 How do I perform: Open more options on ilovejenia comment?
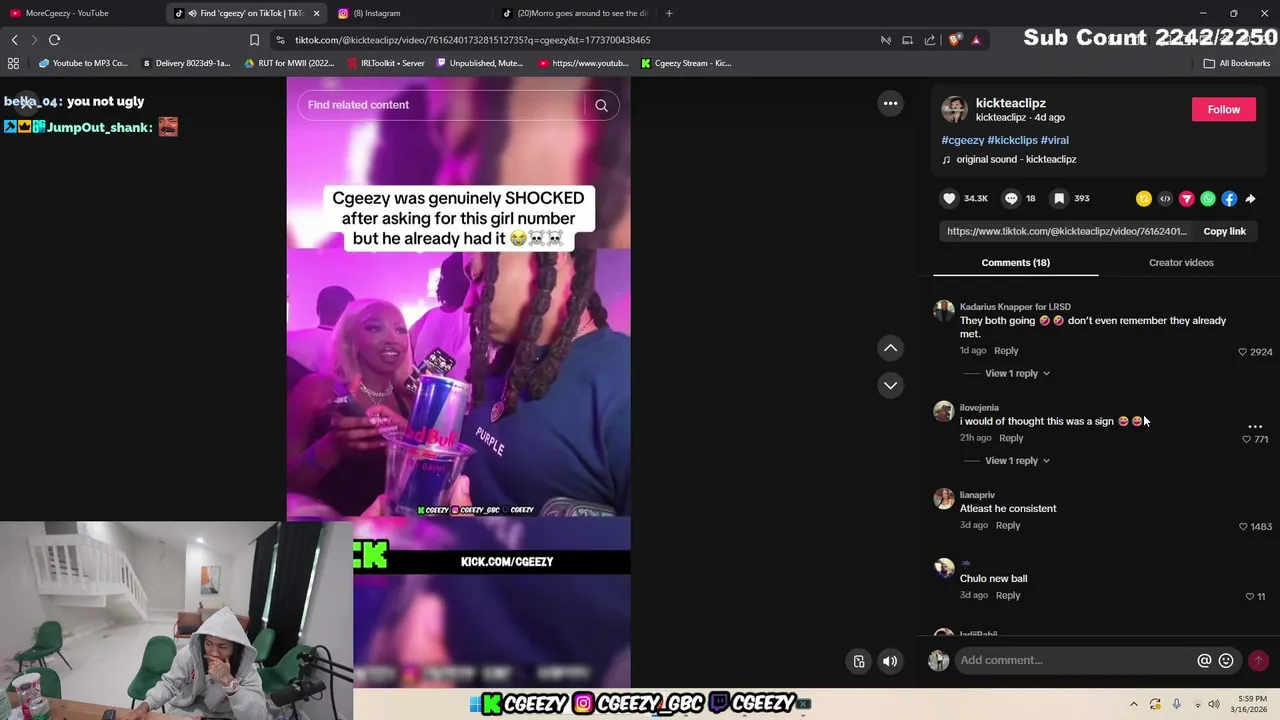[x=1255, y=426]
